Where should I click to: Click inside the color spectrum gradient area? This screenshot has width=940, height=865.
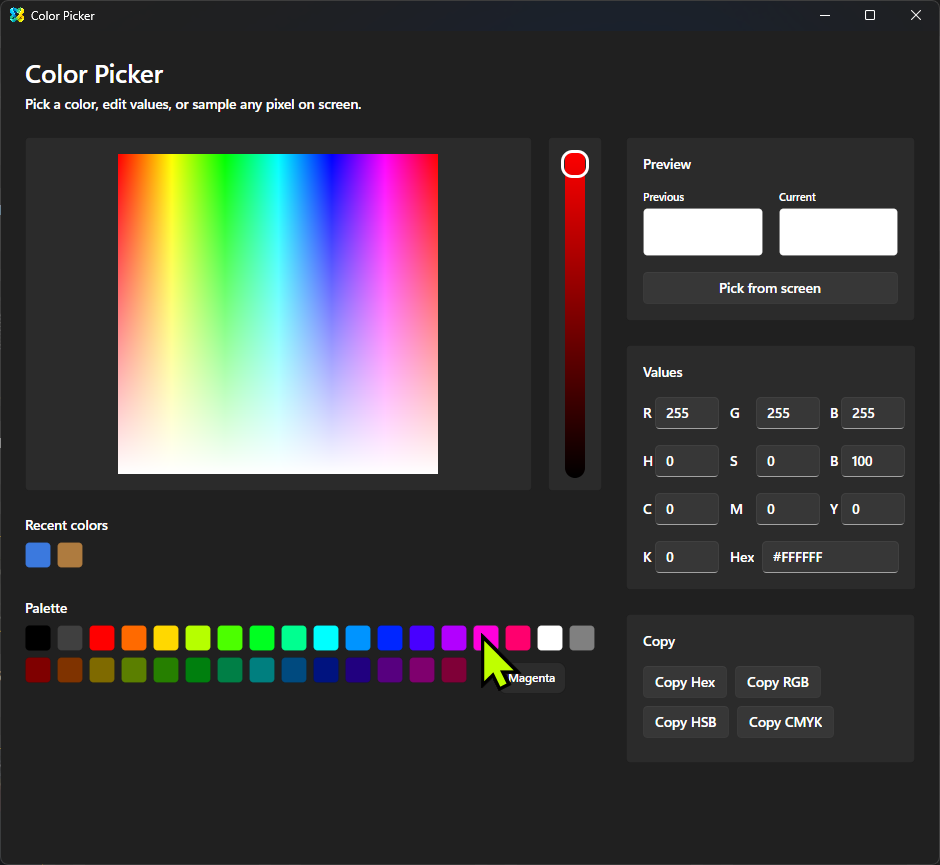click(x=278, y=314)
